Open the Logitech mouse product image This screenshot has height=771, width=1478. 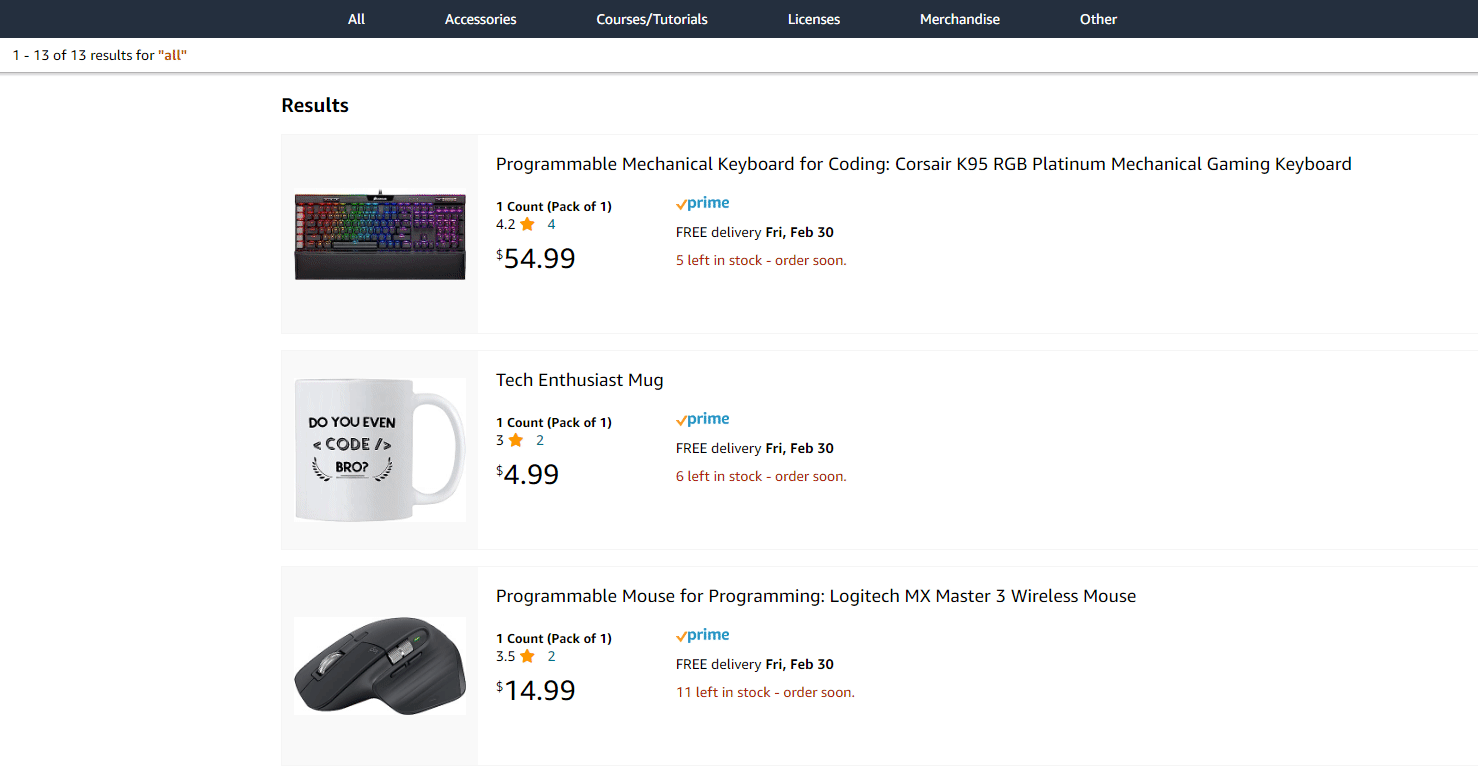(380, 666)
